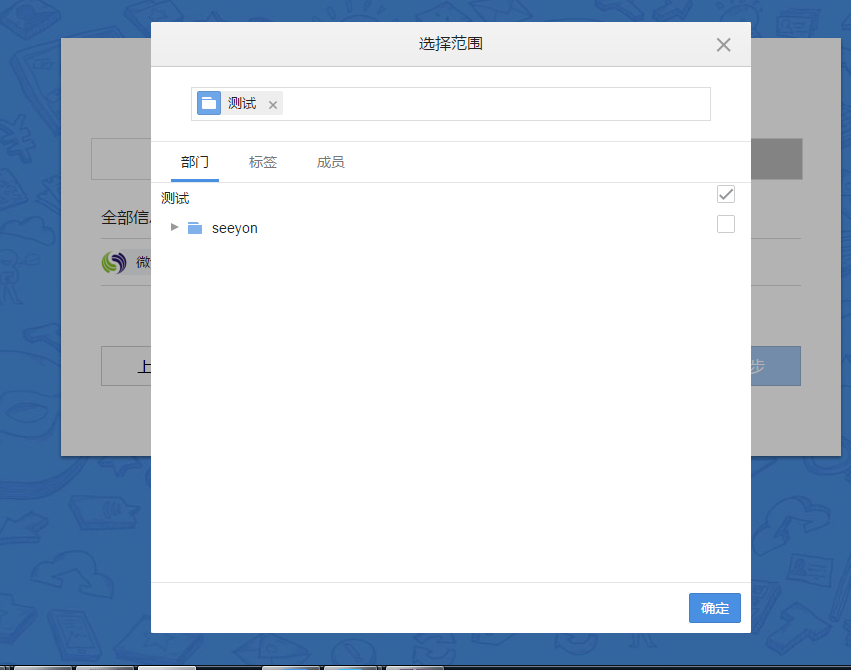This screenshot has height=670, width=851.
Task: Click the partially hidden 上一步 button
Action: click(x=126, y=367)
